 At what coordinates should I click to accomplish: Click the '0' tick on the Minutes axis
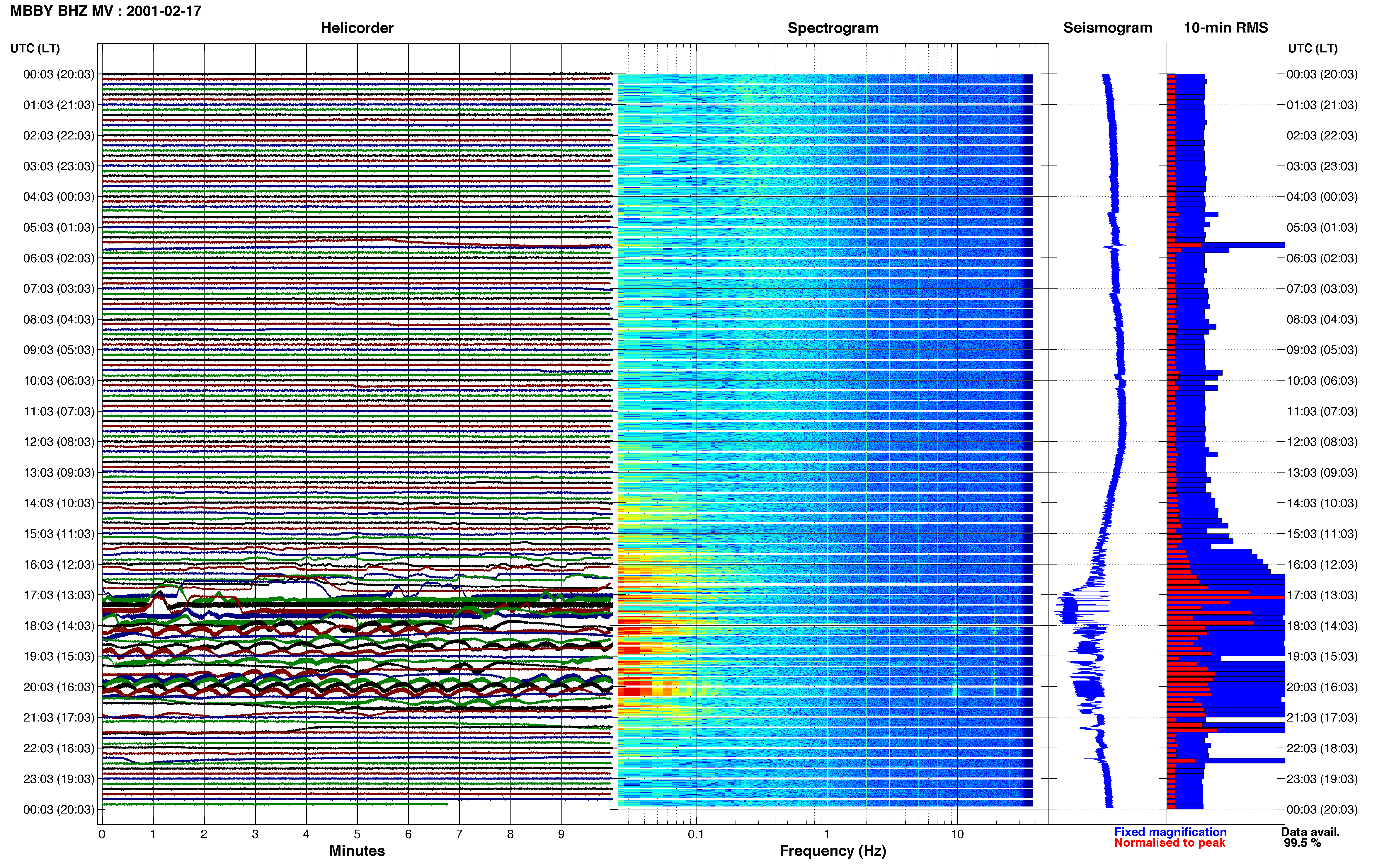tap(102, 834)
